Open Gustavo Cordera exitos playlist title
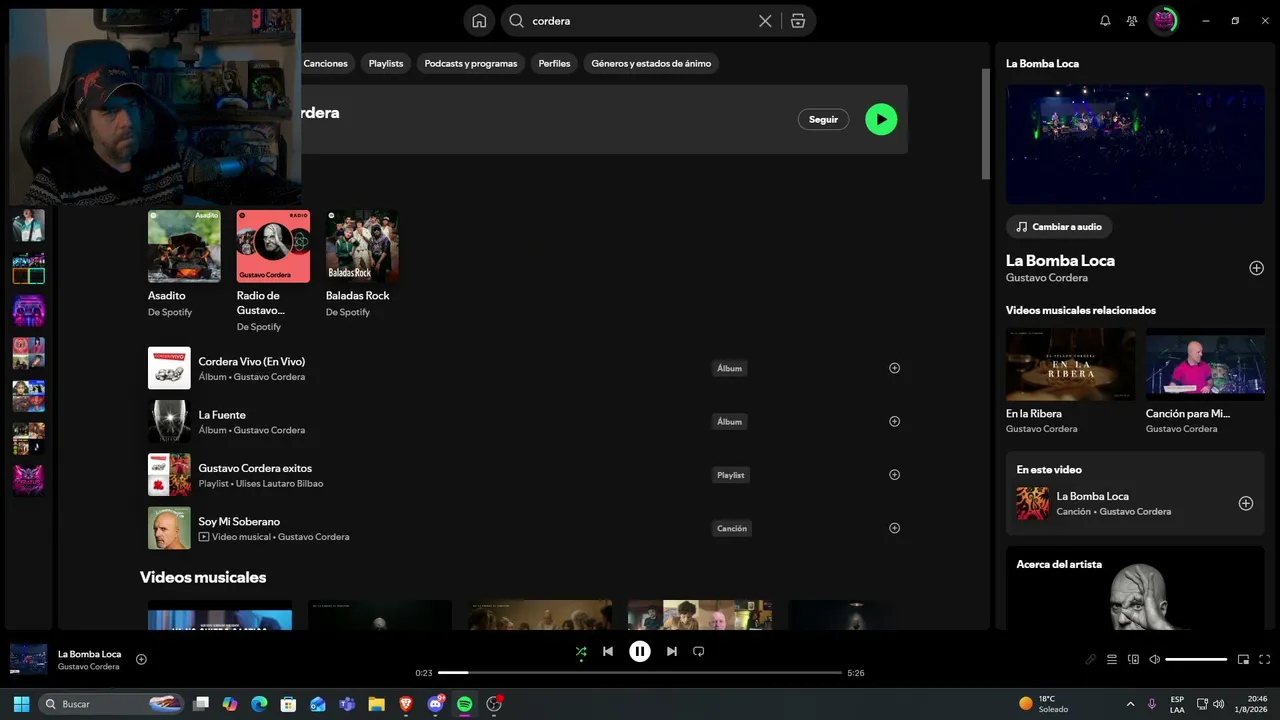Image resolution: width=1280 pixels, height=720 pixels. 255,468
